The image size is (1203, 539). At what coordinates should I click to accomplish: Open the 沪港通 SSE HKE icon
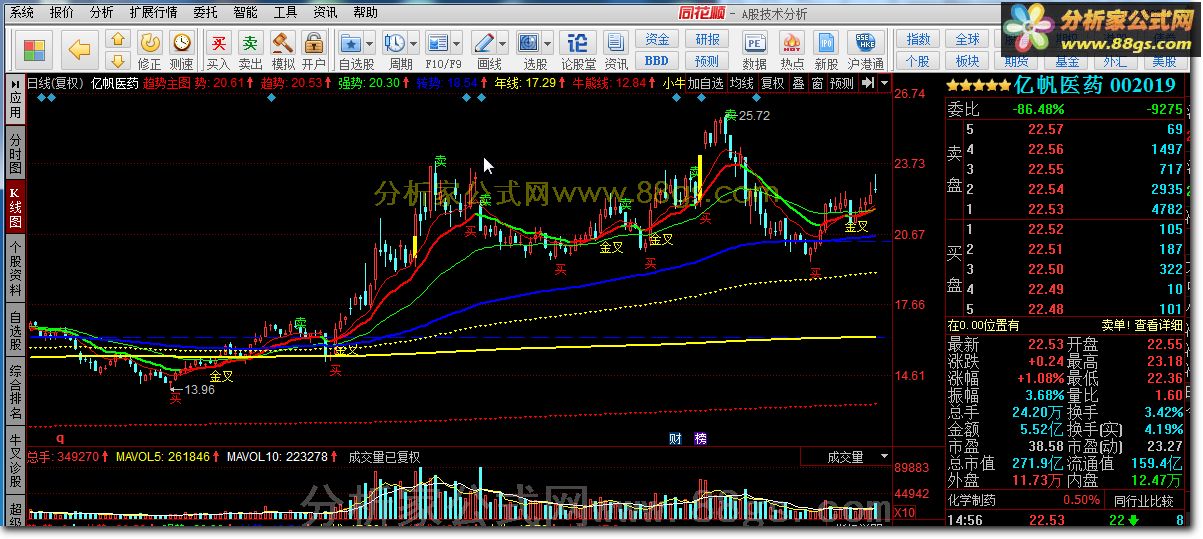tap(865, 50)
